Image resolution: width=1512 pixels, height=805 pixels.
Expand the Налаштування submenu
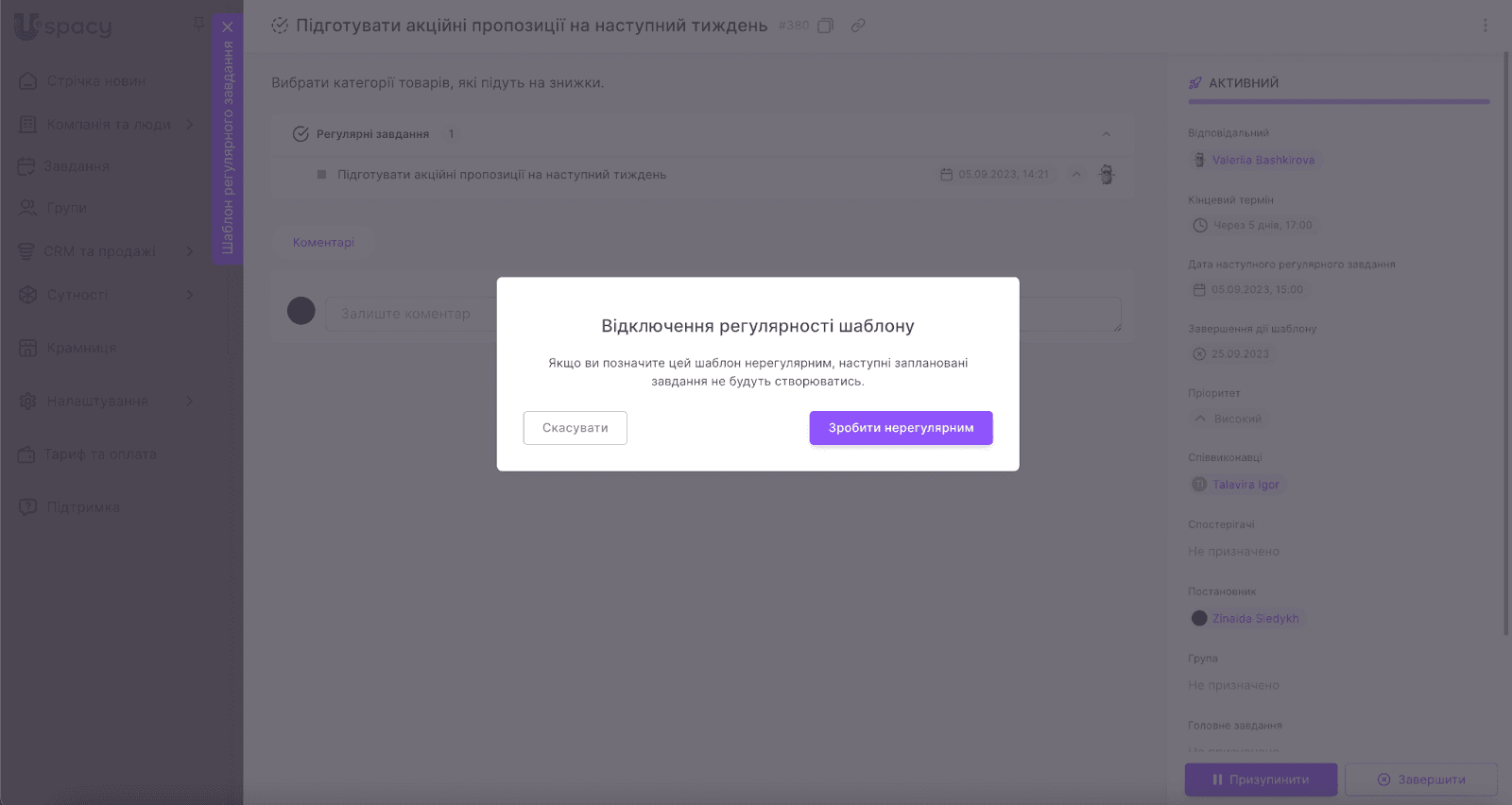pyautogui.click(x=190, y=402)
